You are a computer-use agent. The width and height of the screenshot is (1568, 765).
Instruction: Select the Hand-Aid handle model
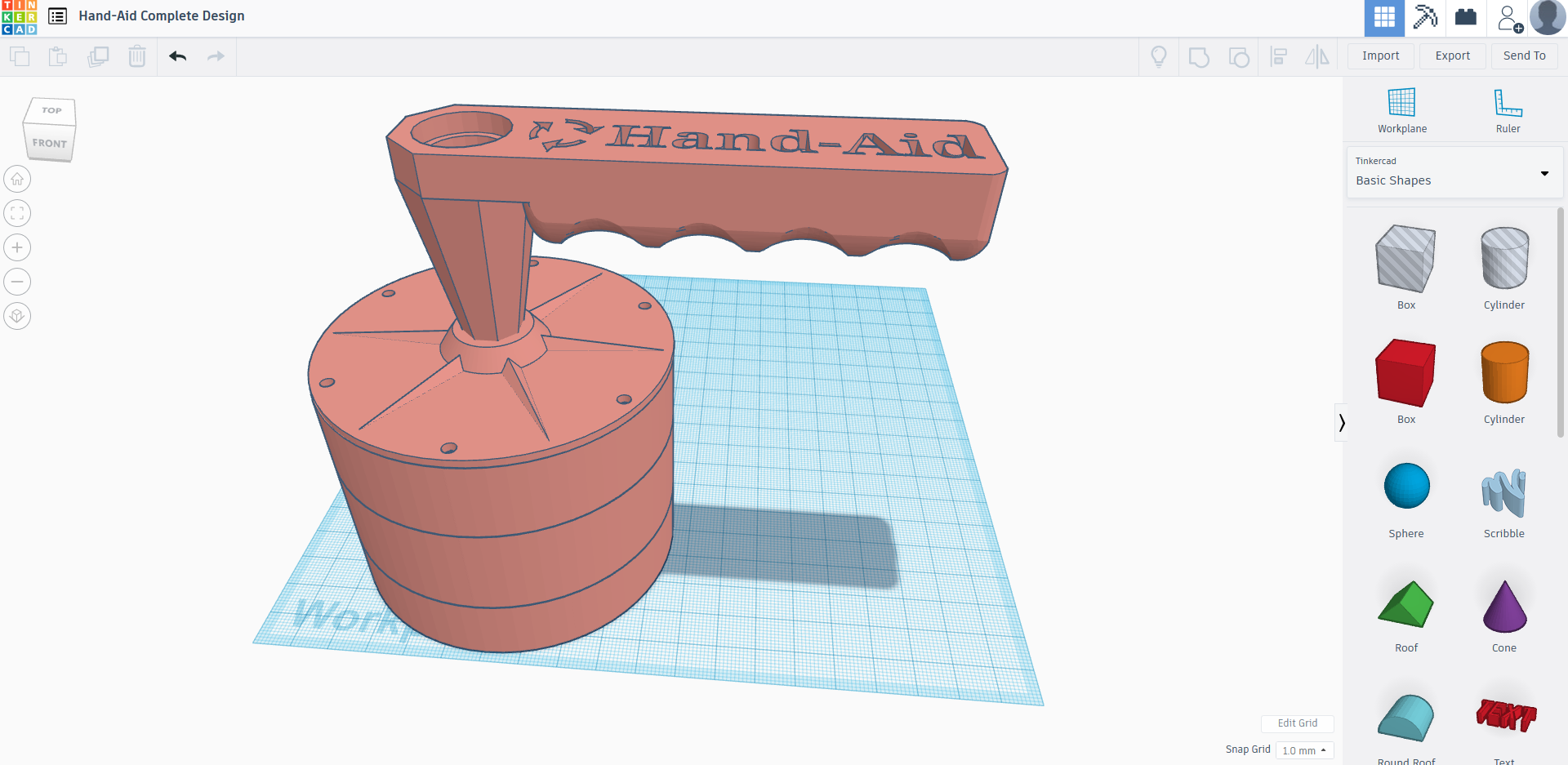(702, 184)
